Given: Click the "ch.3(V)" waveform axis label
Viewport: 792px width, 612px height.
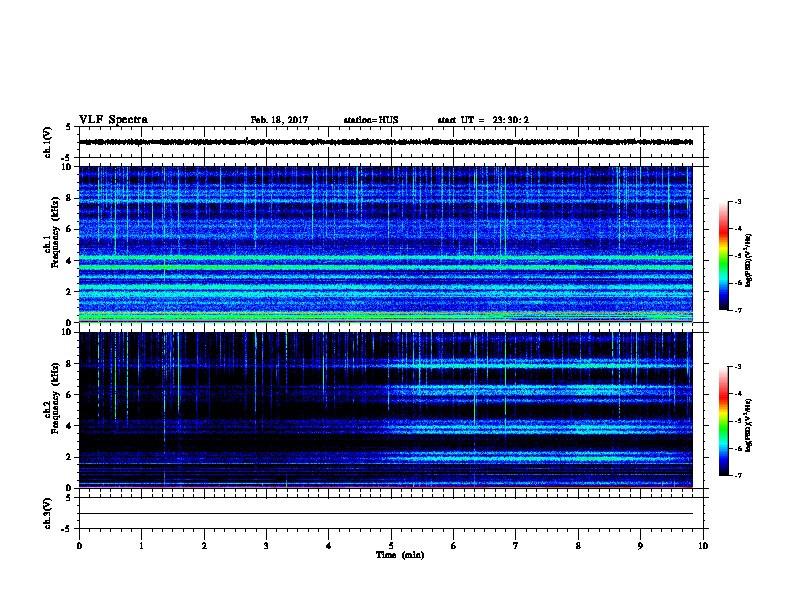Looking at the screenshot, I should click(48, 514).
